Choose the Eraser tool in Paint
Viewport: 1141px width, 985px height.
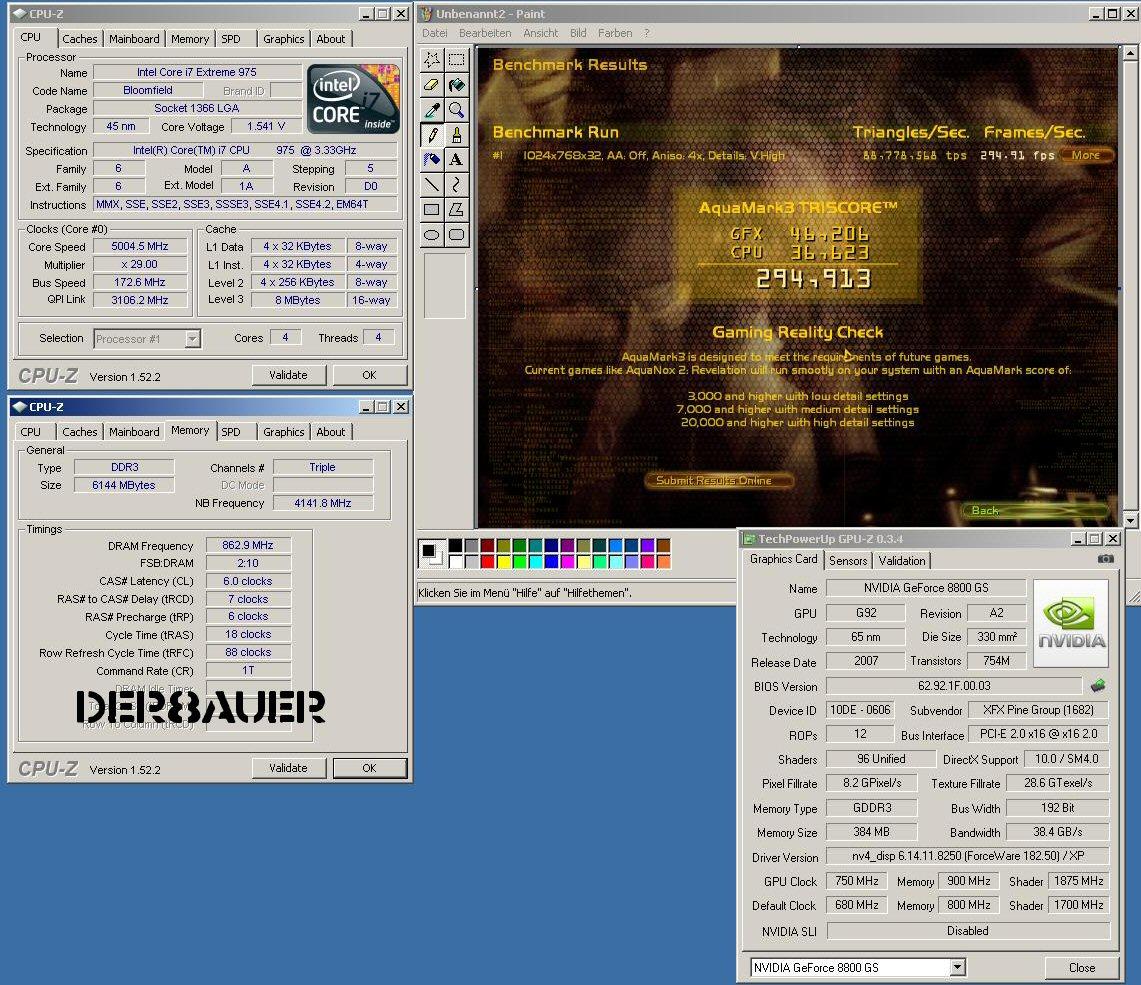point(432,85)
